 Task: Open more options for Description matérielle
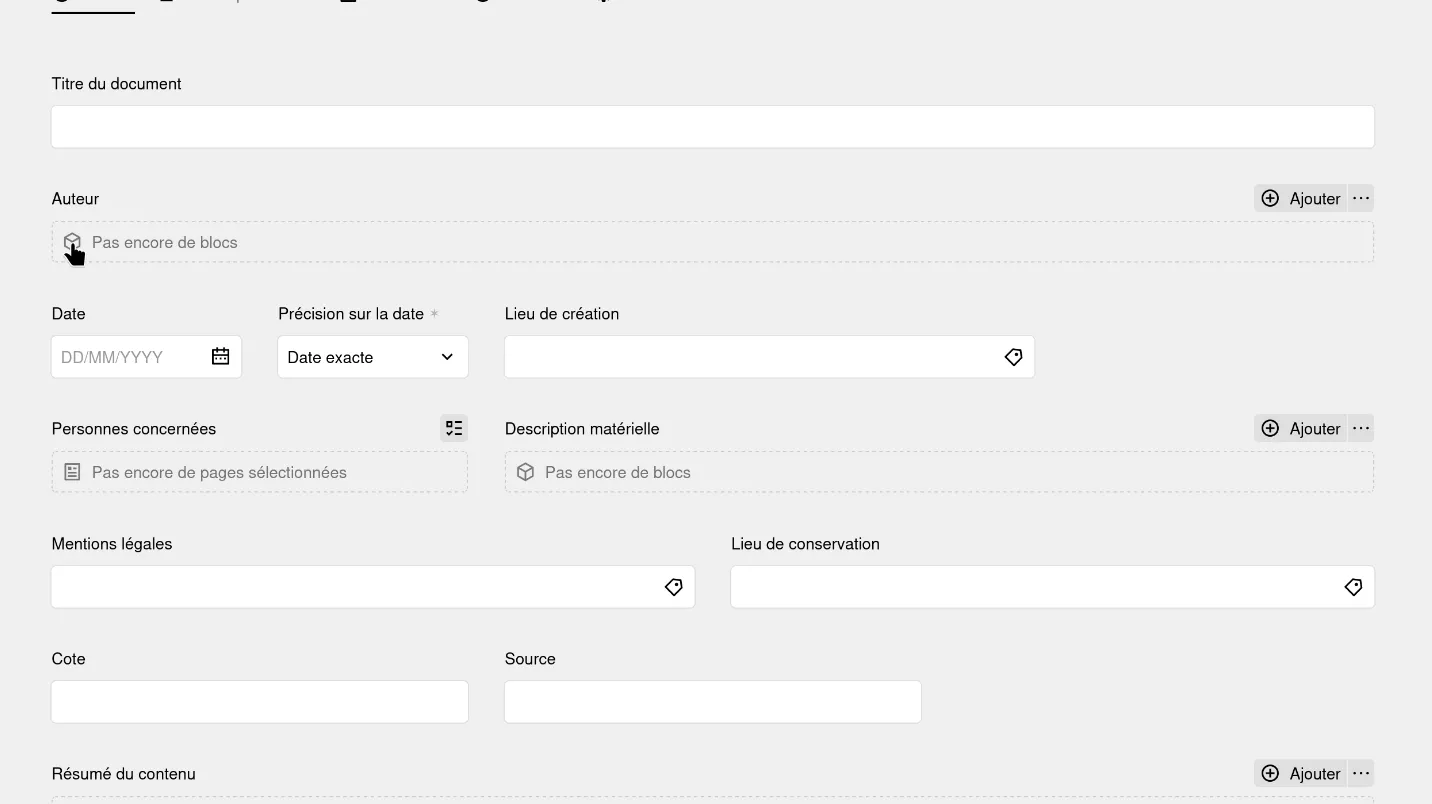click(x=1361, y=428)
